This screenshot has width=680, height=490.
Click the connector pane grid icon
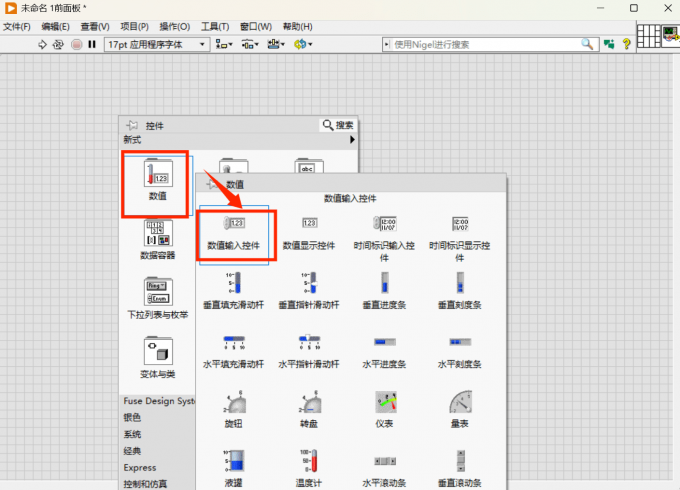pyautogui.click(x=648, y=36)
